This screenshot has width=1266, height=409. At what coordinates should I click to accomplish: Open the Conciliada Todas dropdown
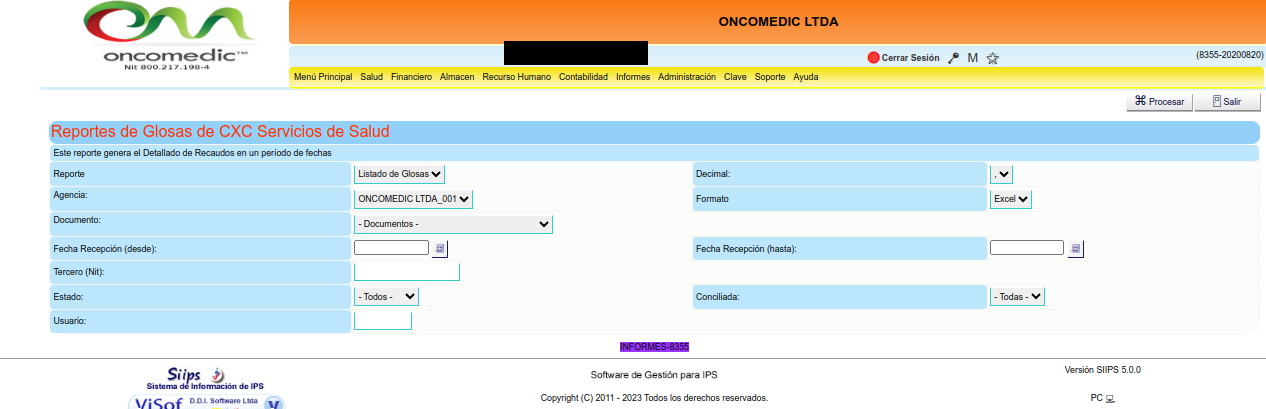[x=1017, y=296]
